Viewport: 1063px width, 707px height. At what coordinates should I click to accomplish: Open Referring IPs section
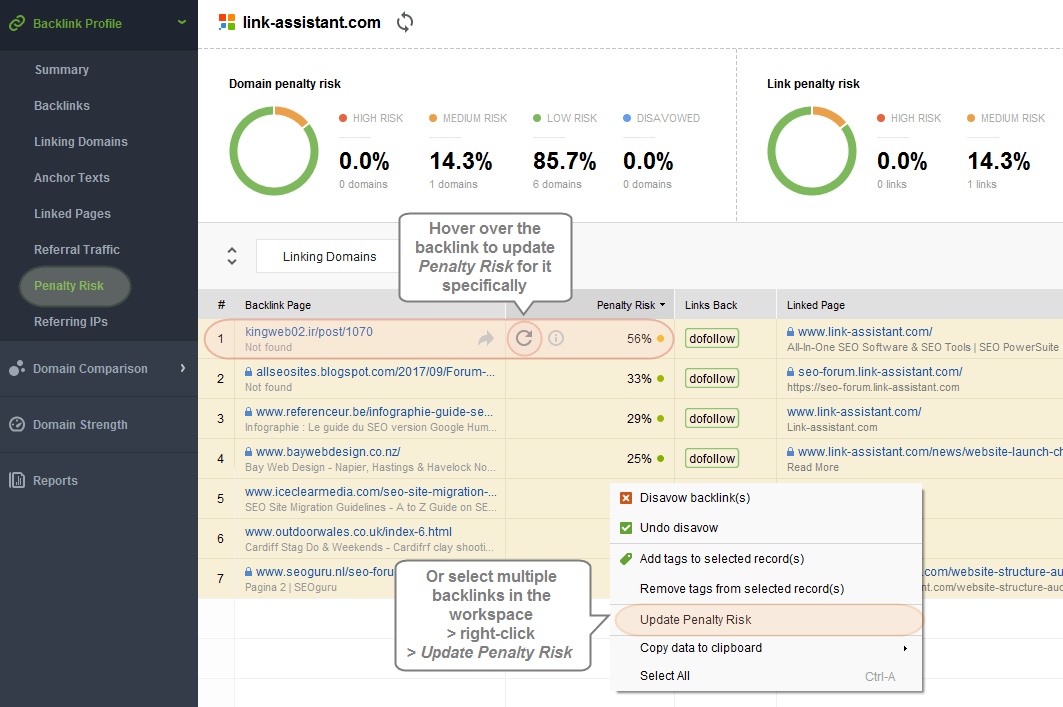coord(71,322)
